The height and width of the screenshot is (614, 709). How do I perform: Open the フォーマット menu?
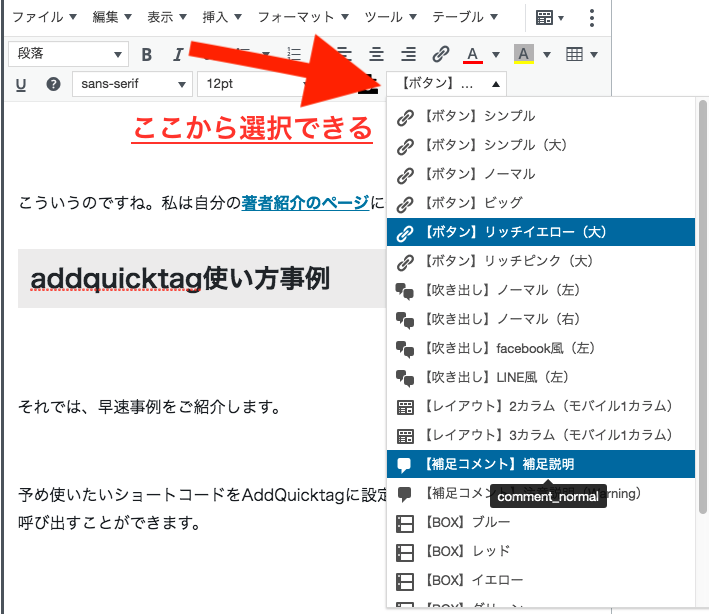pos(303,18)
